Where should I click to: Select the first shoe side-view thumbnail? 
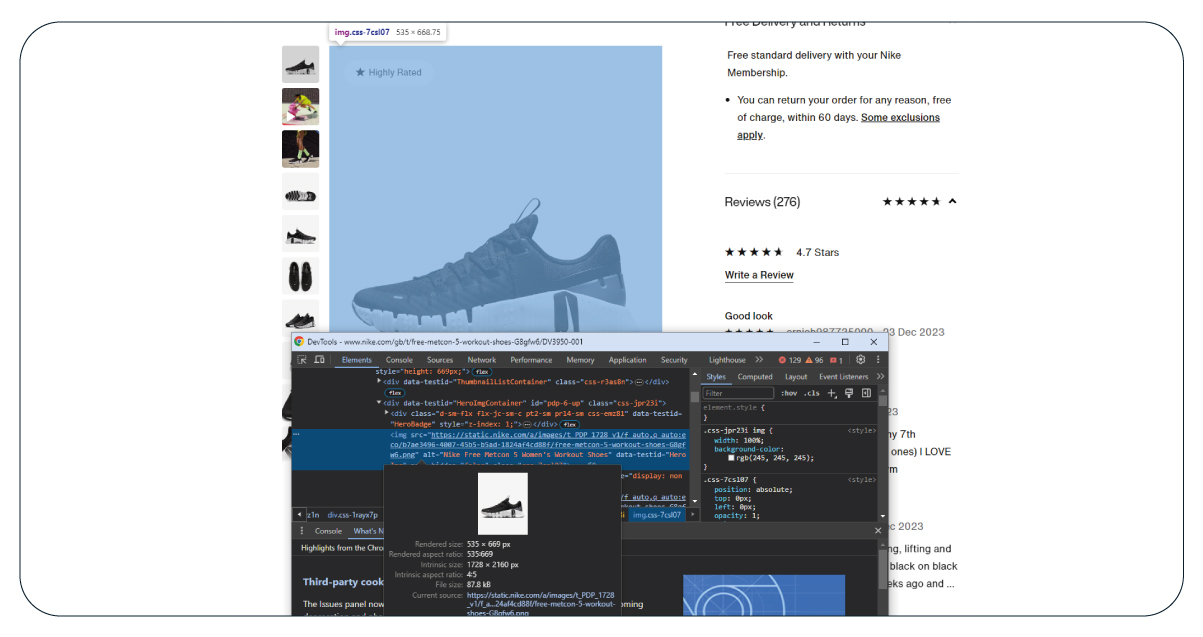300,64
